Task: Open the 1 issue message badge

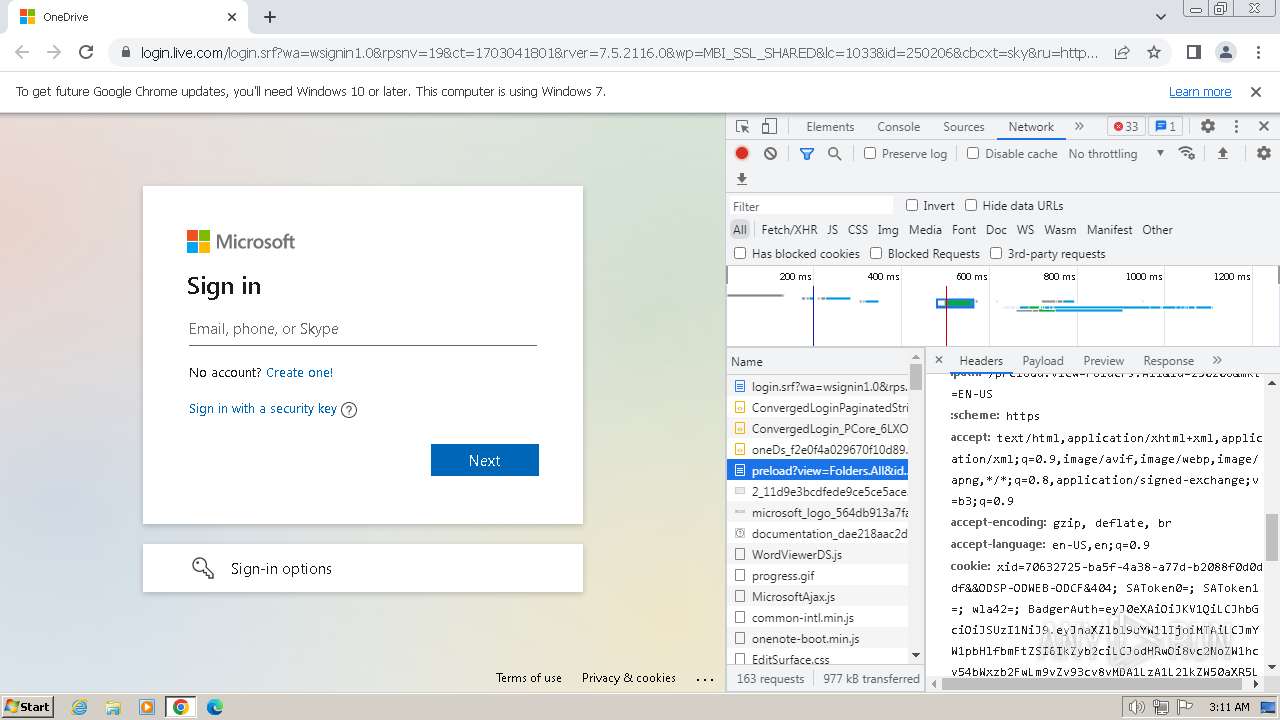Action: coord(1165,127)
